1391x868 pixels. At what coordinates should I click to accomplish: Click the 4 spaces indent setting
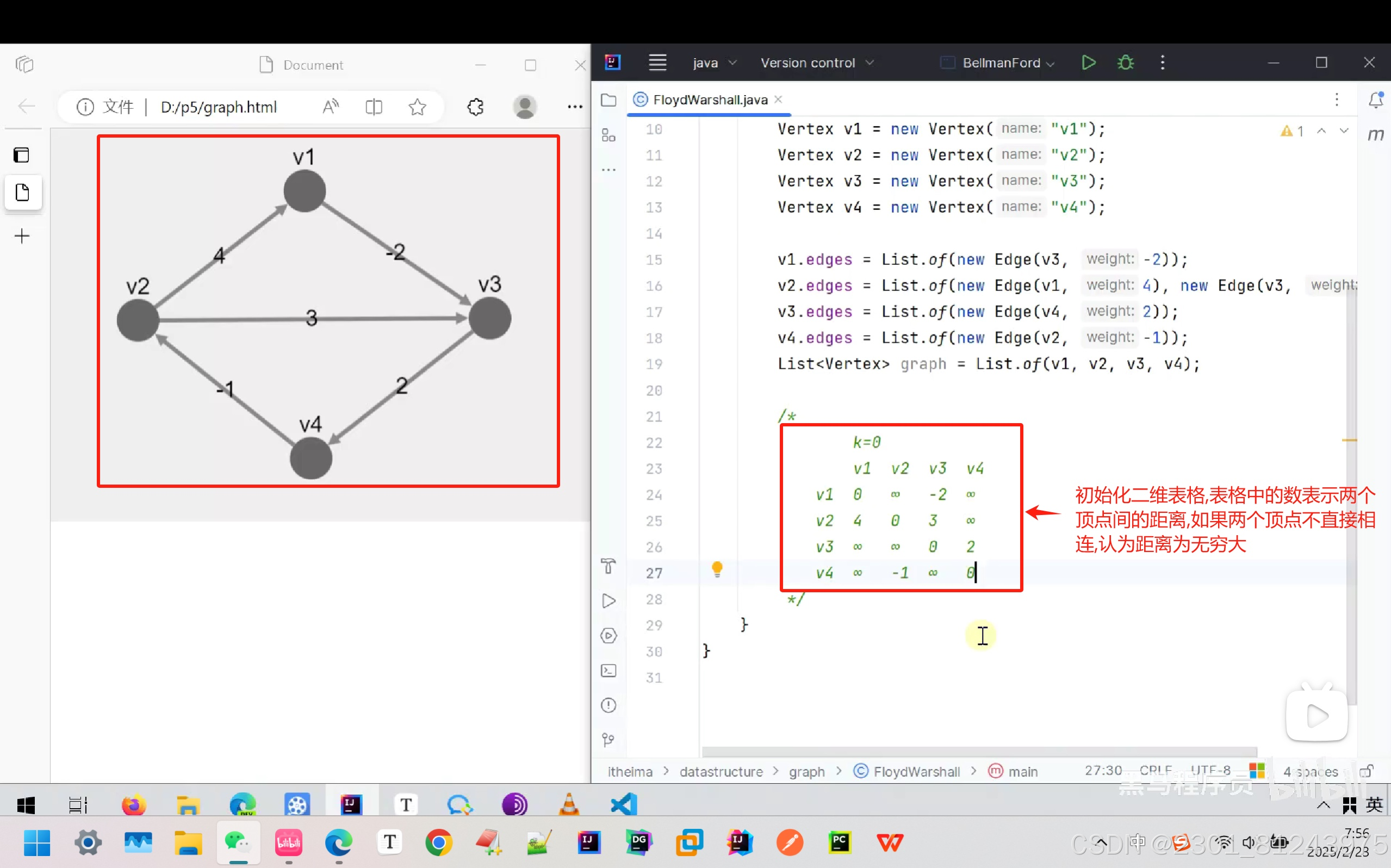(1310, 772)
